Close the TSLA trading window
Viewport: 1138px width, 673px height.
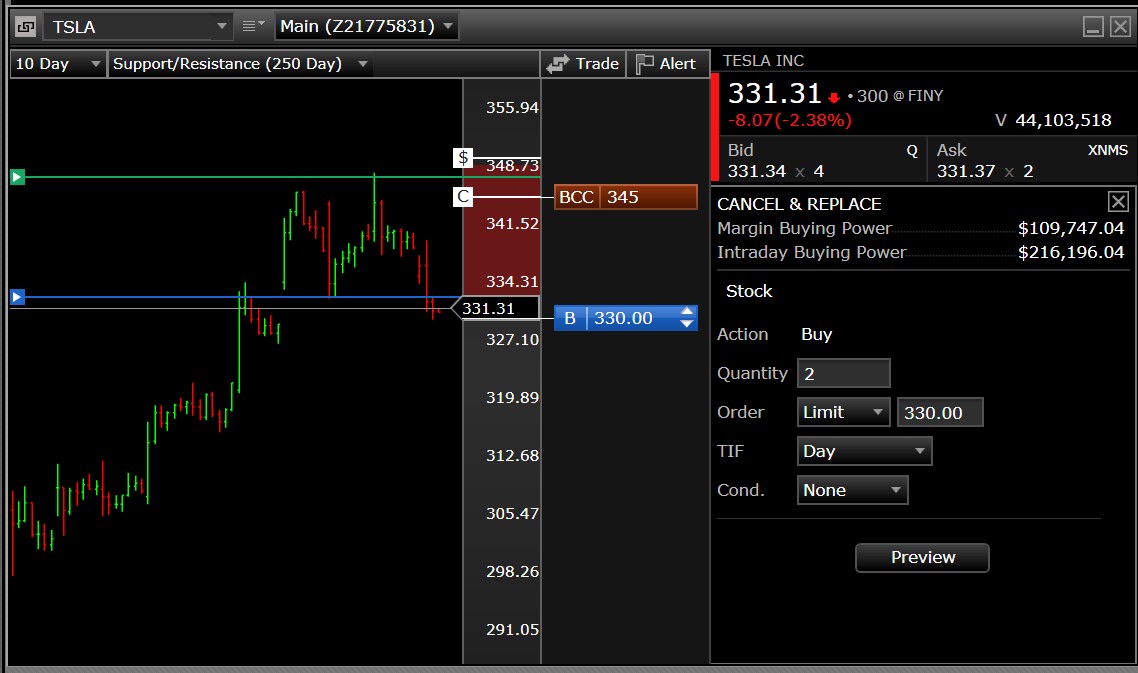pos(1120,27)
